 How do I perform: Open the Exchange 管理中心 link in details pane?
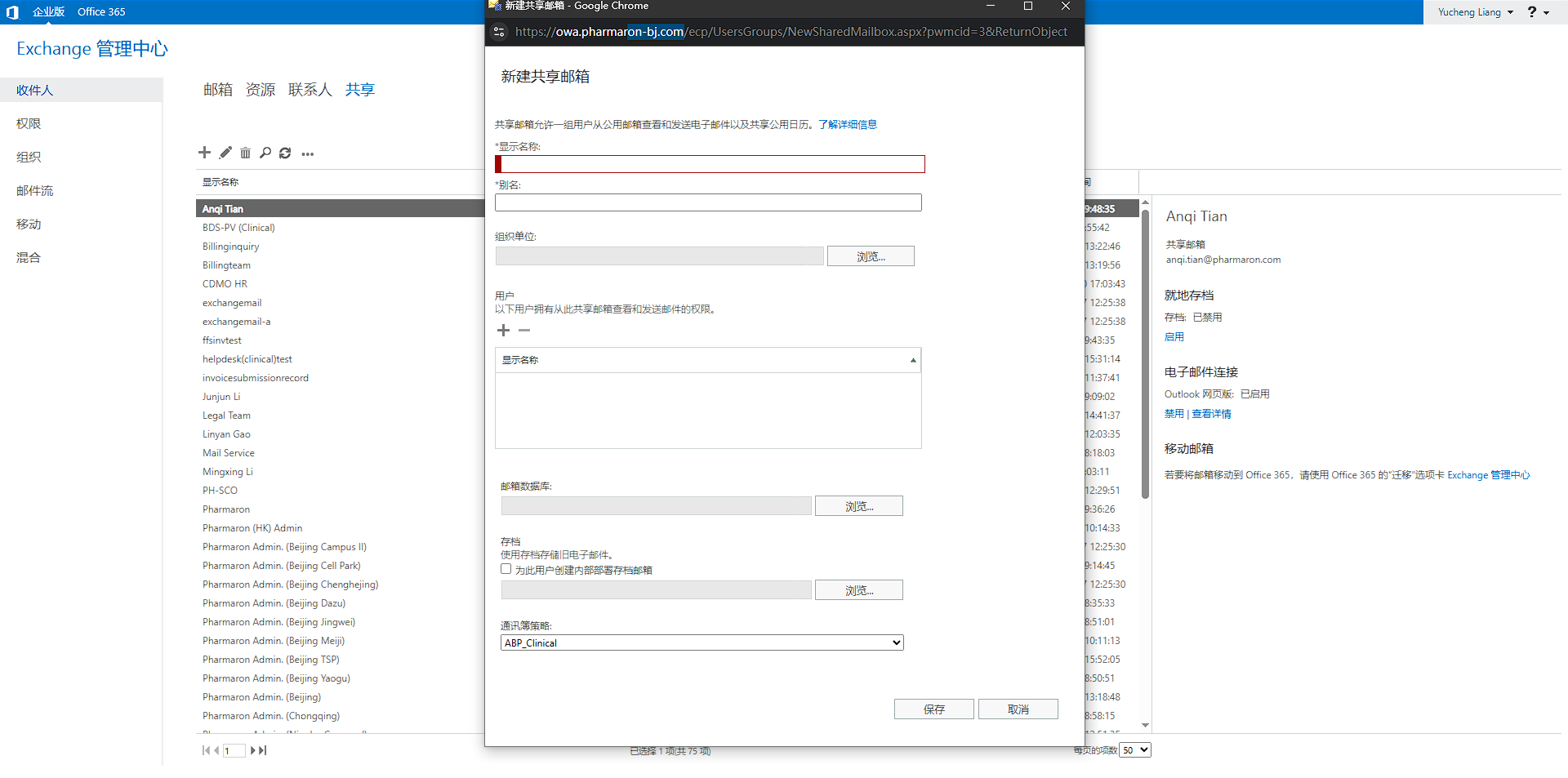[x=1489, y=475]
